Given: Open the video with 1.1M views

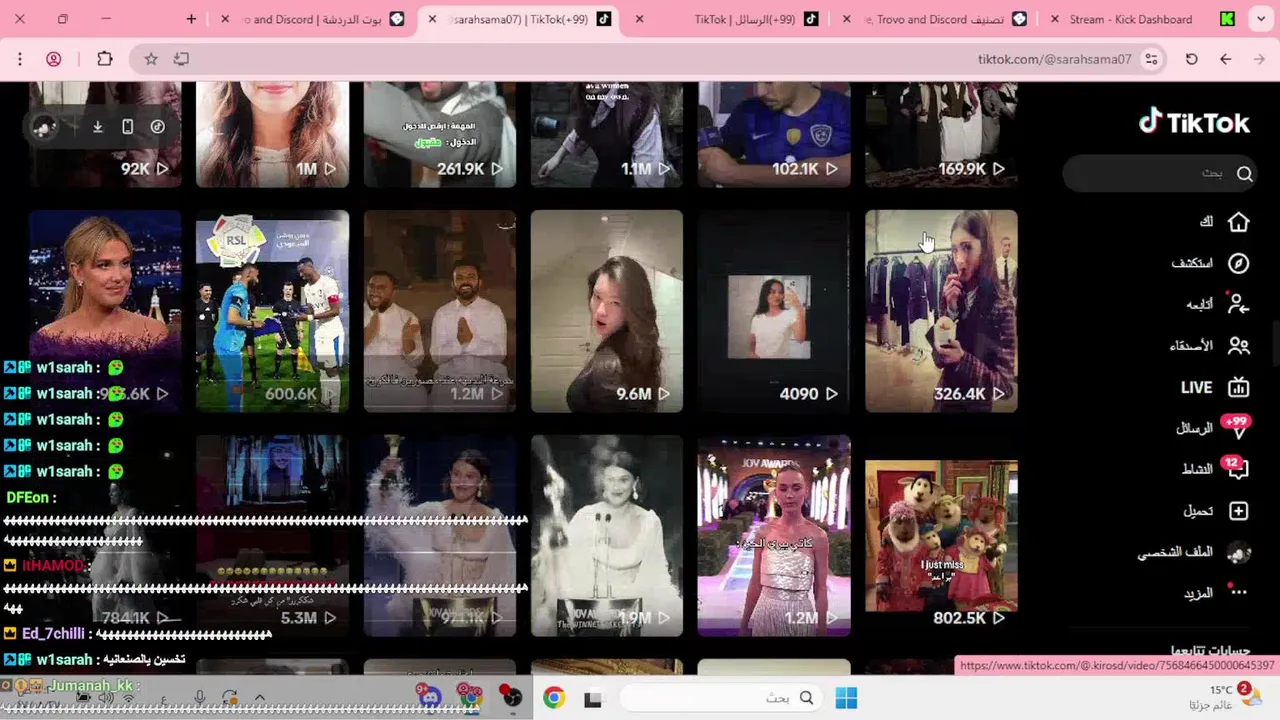Looking at the screenshot, I should tap(607, 134).
